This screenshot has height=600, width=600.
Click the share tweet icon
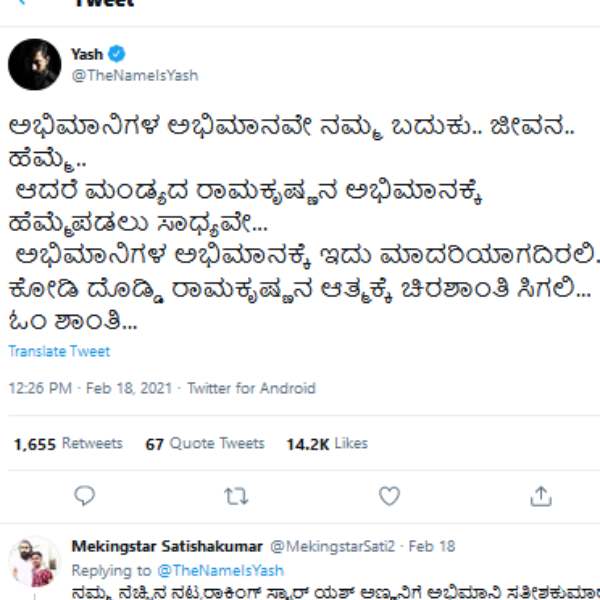point(540,495)
